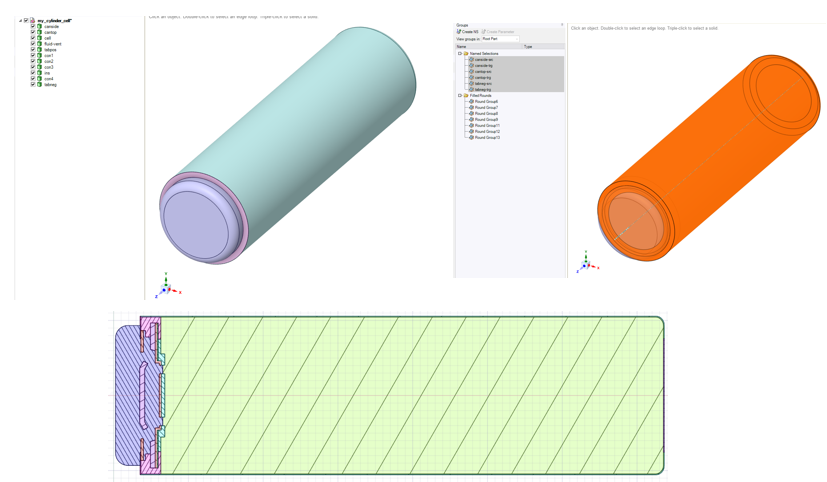Click the icon beside Round Group6
This screenshot has height=482, width=827.
[x=472, y=101]
